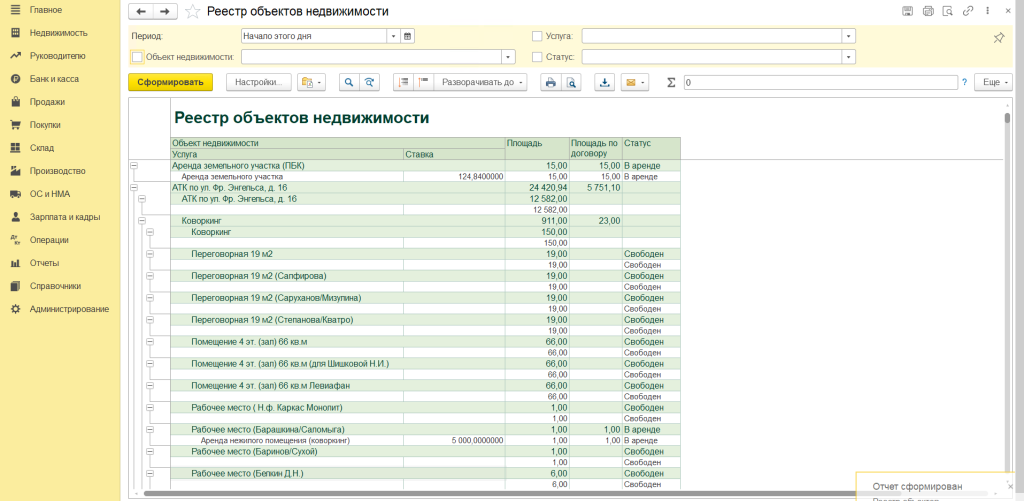Toggle the Статус filter checkbox
1024x501 pixels.
click(538, 57)
